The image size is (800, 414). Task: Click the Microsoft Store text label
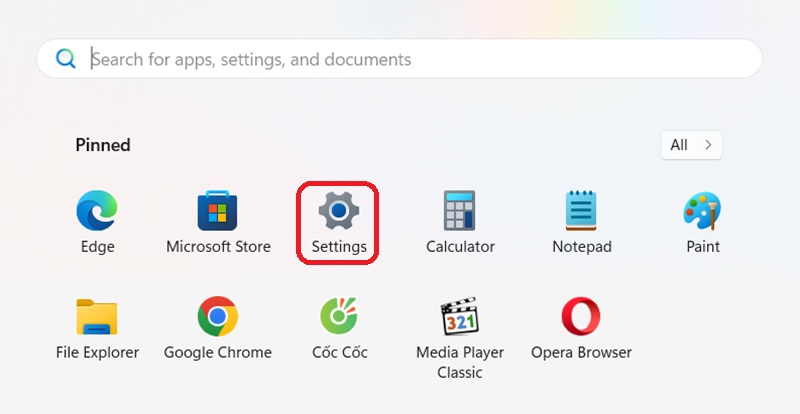[218, 246]
